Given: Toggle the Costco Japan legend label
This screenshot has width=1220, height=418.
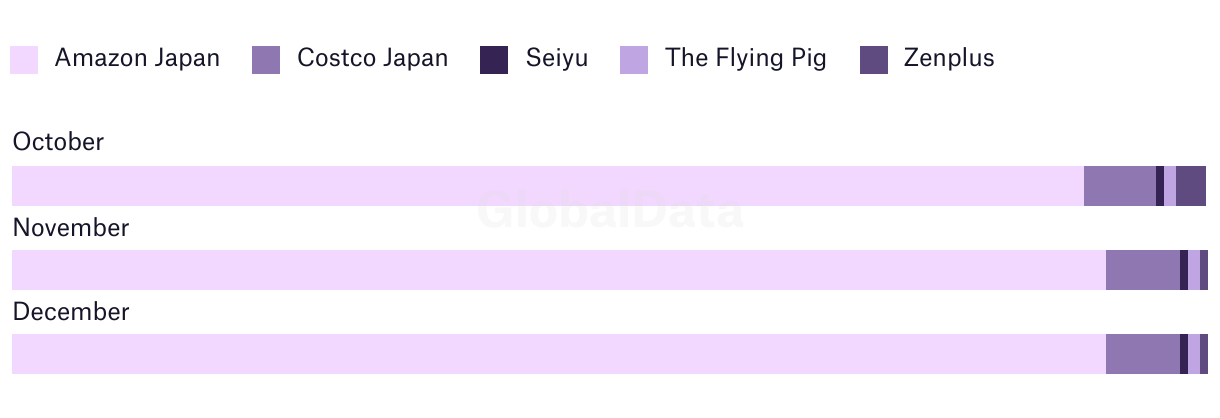Looking at the screenshot, I should tap(373, 58).
